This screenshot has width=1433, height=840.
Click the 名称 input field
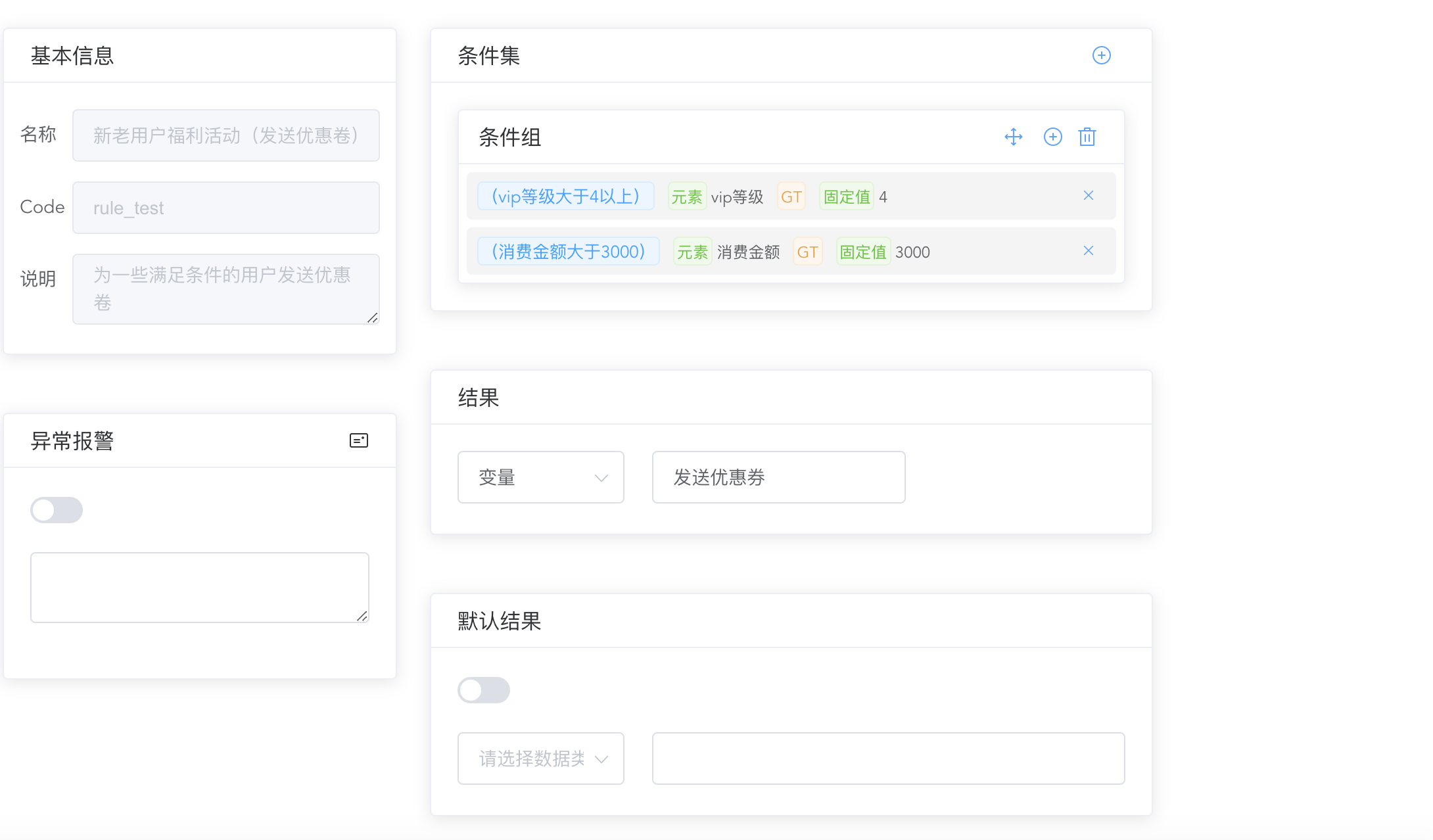tap(225, 135)
